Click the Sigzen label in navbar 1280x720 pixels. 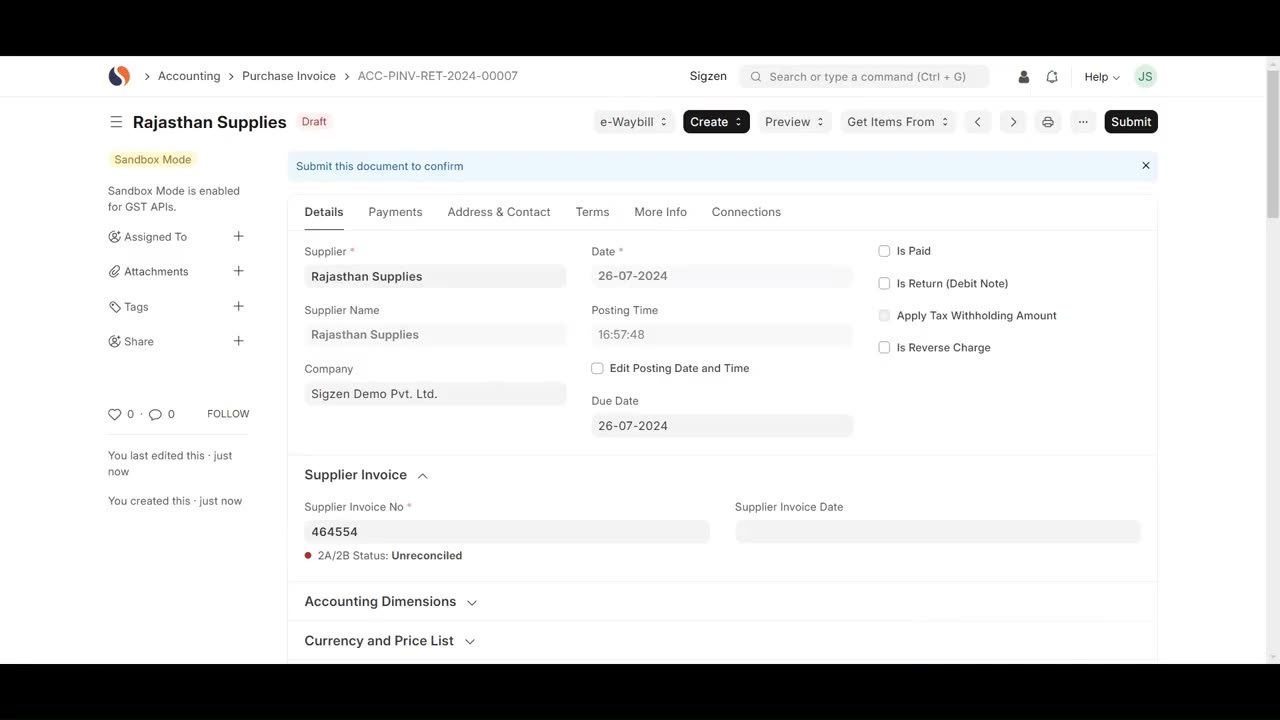pos(708,77)
